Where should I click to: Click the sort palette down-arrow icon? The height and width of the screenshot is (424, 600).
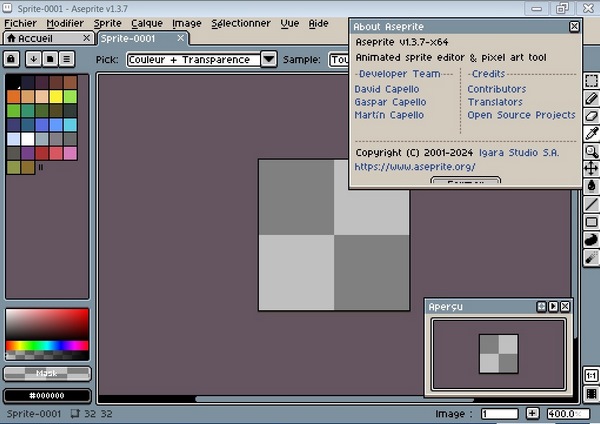coord(33,59)
